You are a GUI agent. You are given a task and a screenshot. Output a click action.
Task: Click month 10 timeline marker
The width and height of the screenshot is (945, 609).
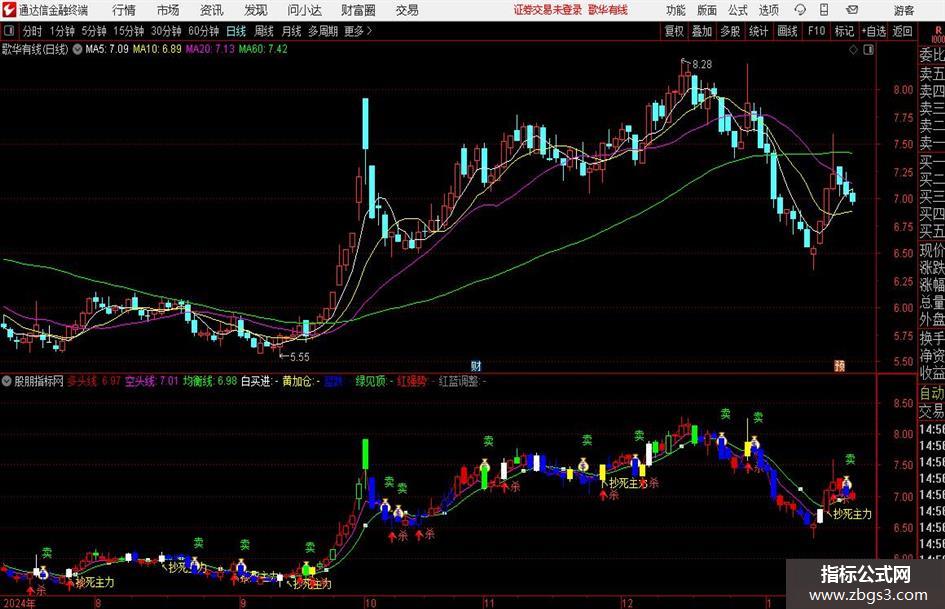[x=370, y=603]
